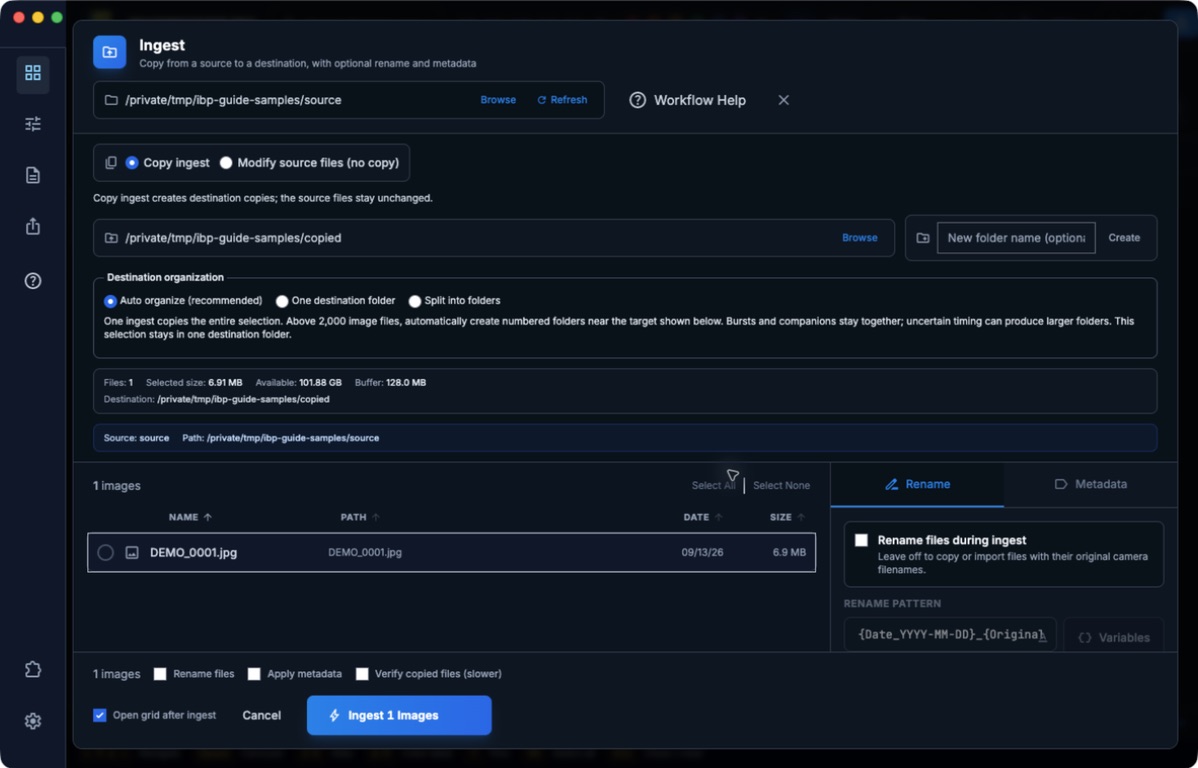Open the grid dashboard sidebar icon
Screen dimensions: 1198x768
click(33, 73)
